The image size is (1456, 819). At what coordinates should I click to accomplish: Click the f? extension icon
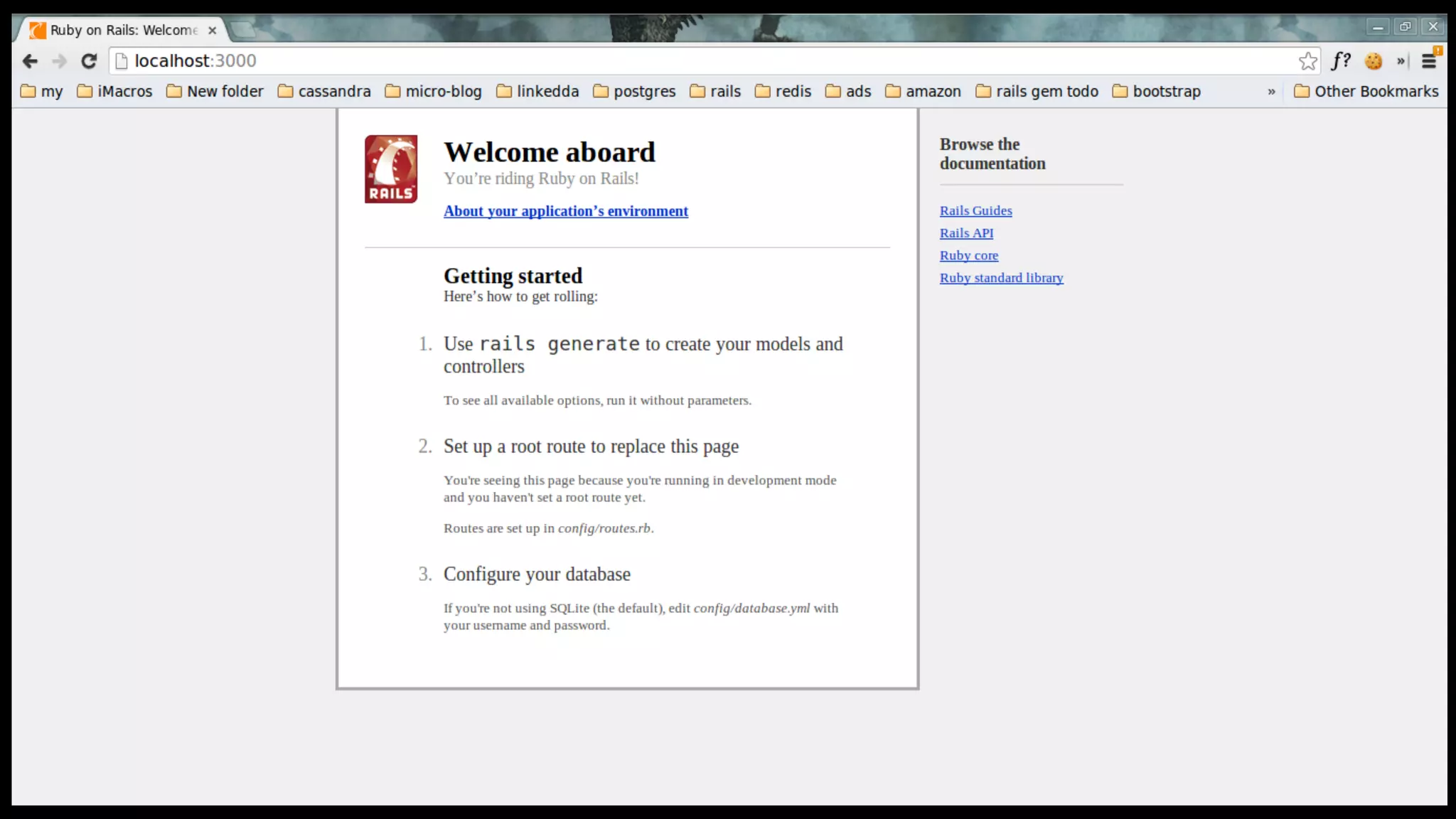coord(1341,61)
